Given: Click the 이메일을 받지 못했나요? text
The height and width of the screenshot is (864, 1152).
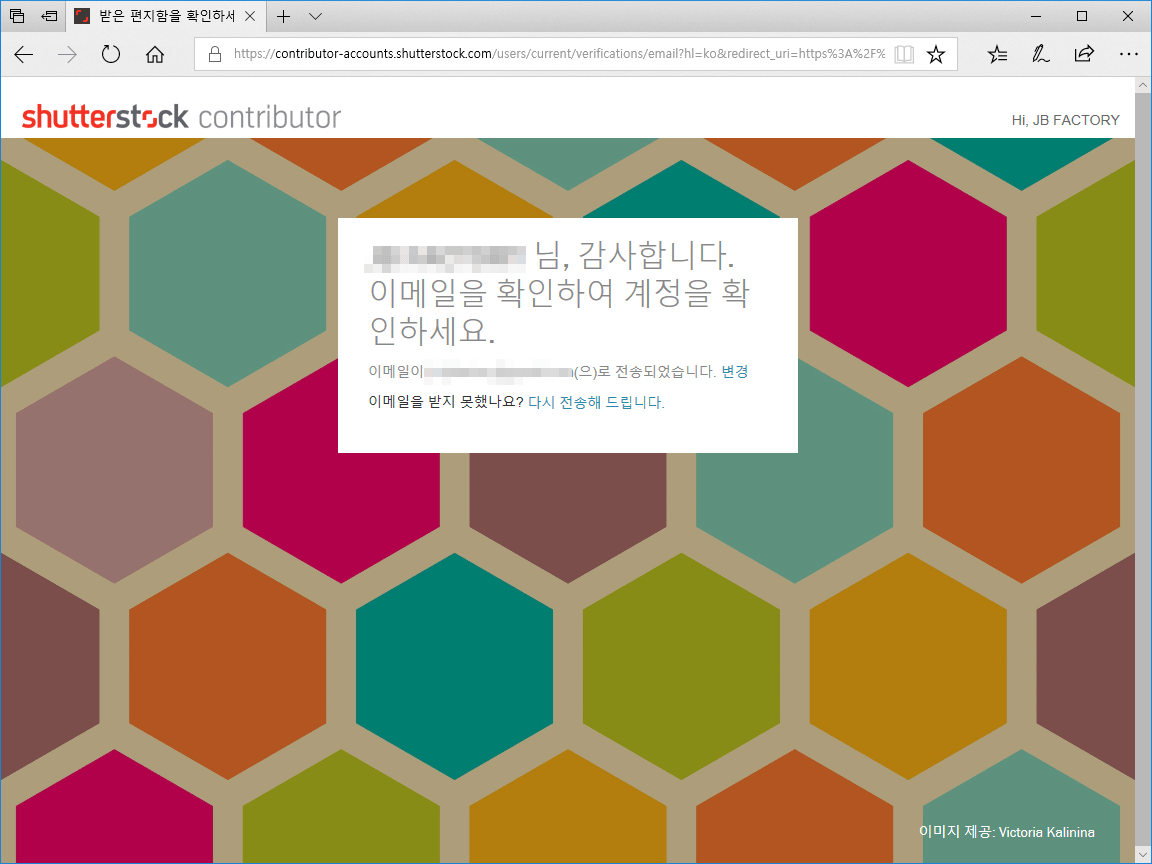Looking at the screenshot, I should [446, 403].
